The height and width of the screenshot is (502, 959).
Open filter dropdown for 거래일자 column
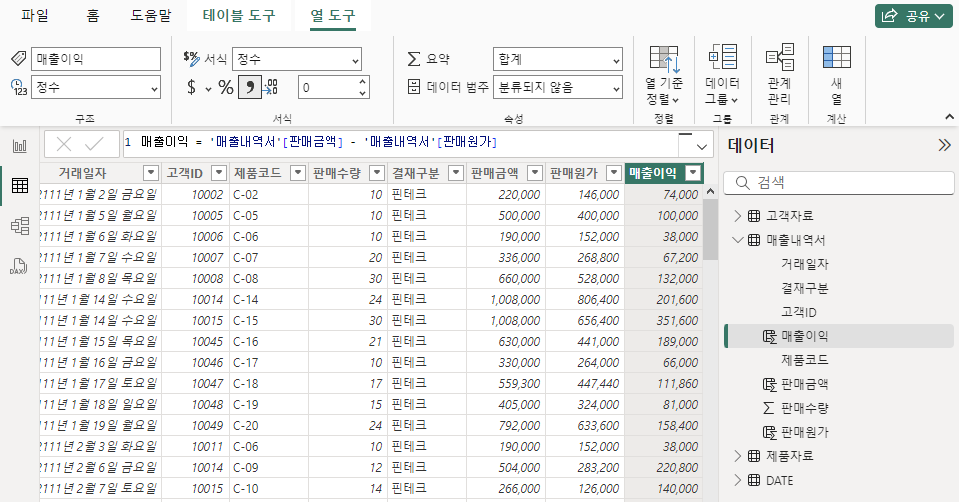[x=151, y=173]
